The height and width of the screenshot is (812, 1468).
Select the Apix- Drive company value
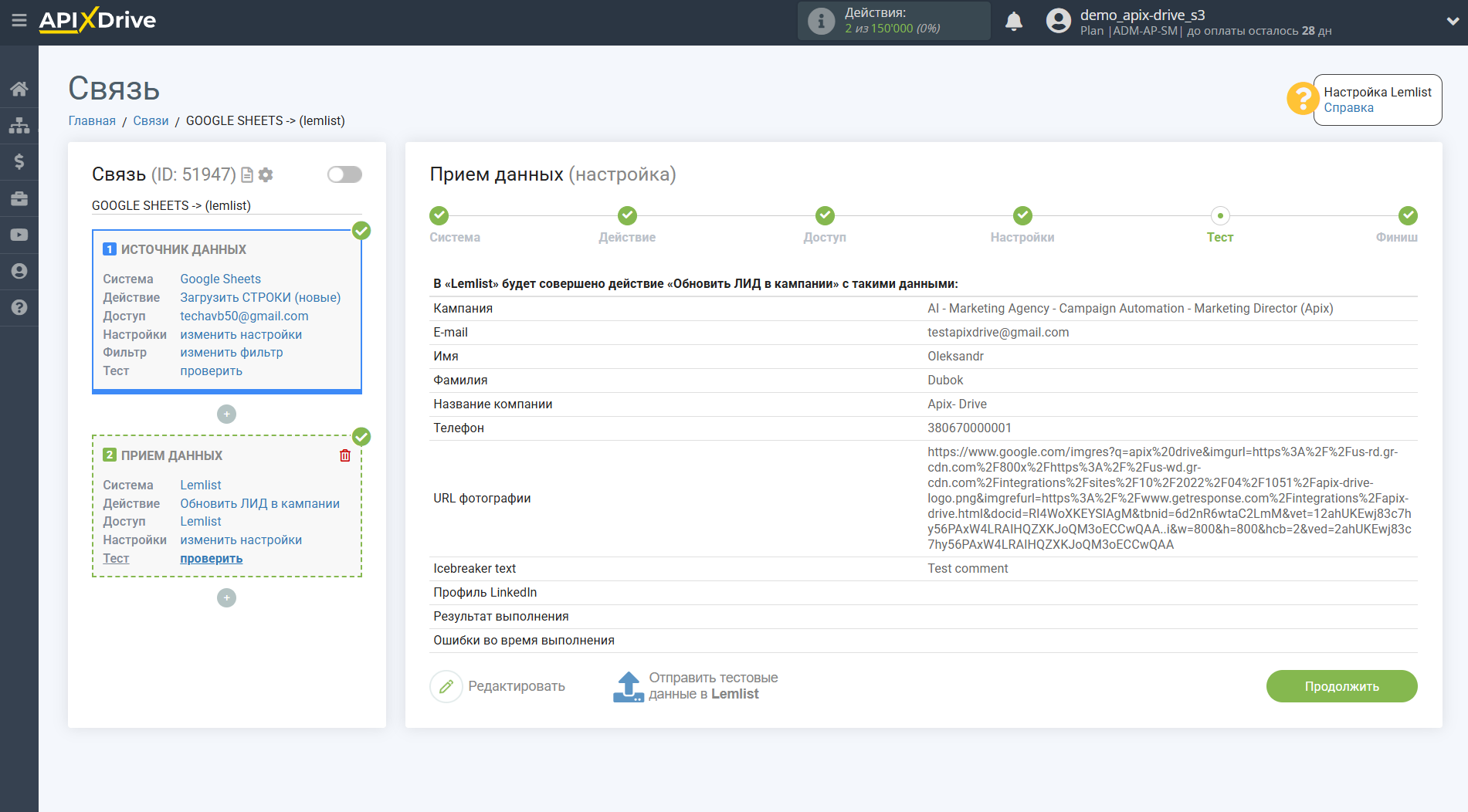[957, 404]
